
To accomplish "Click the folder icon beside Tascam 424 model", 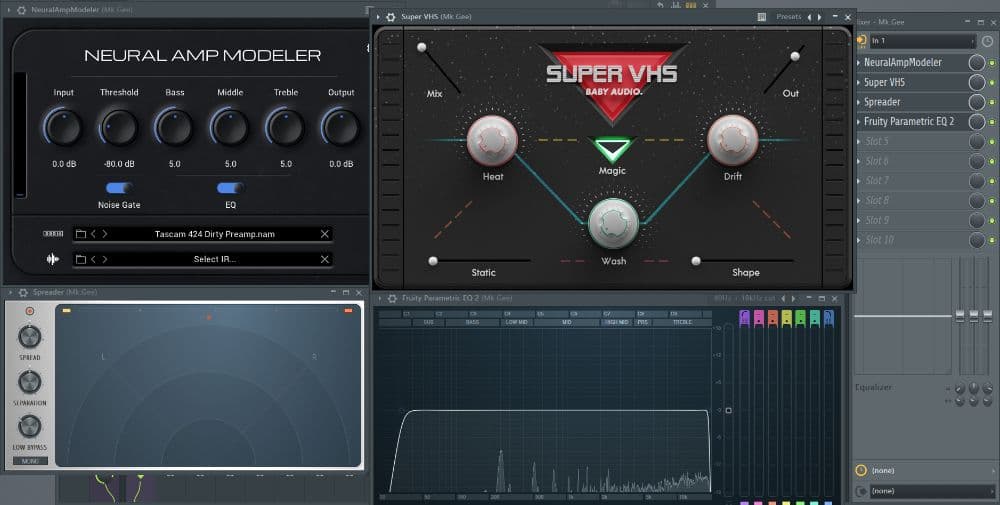I will click(x=81, y=234).
